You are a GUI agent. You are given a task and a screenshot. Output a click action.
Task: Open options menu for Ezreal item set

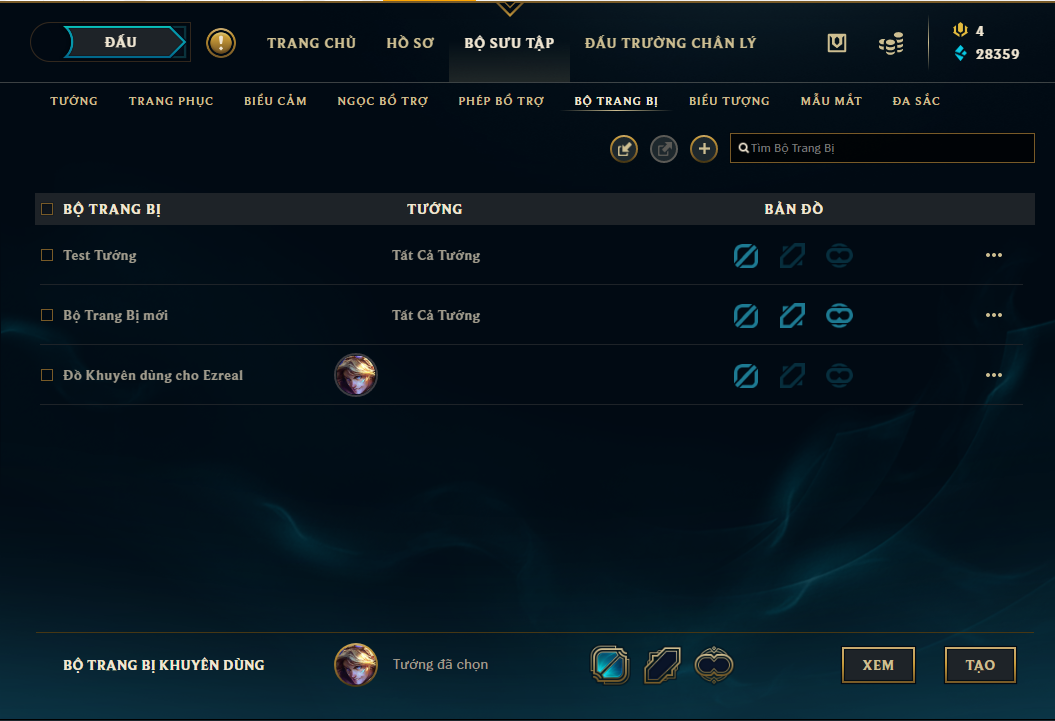[x=994, y=375]
